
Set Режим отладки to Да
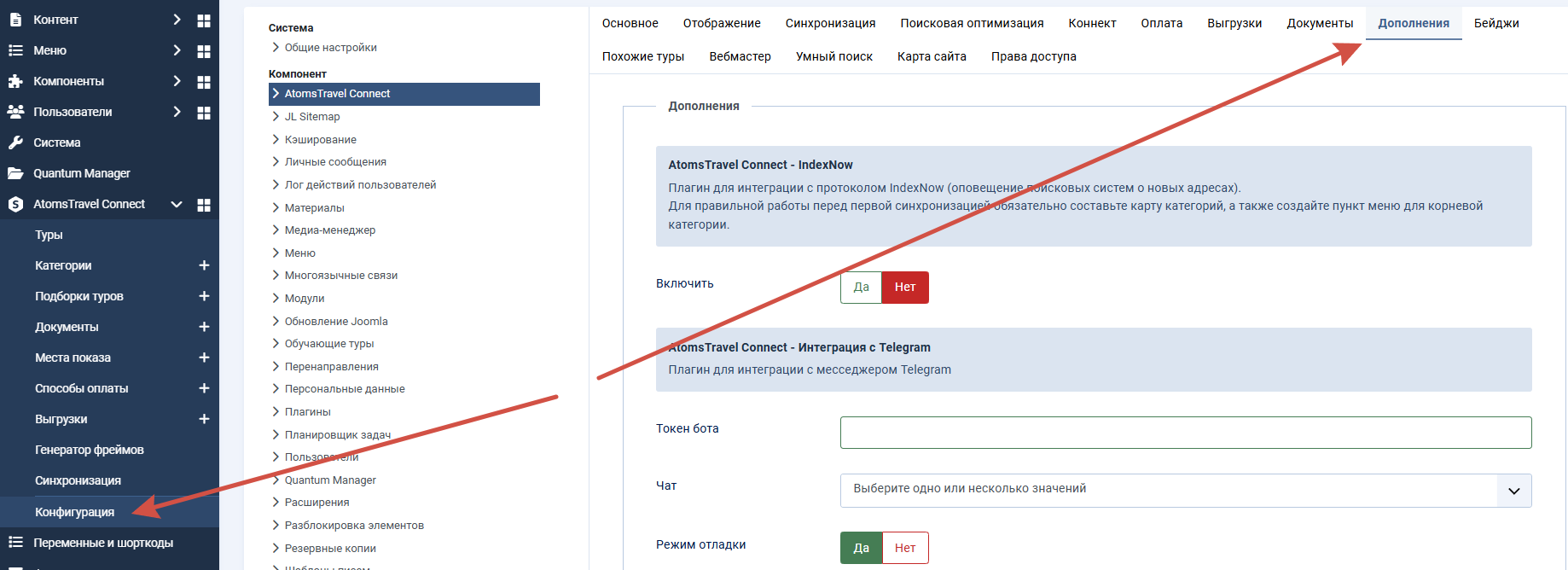[x=861, y=548]
